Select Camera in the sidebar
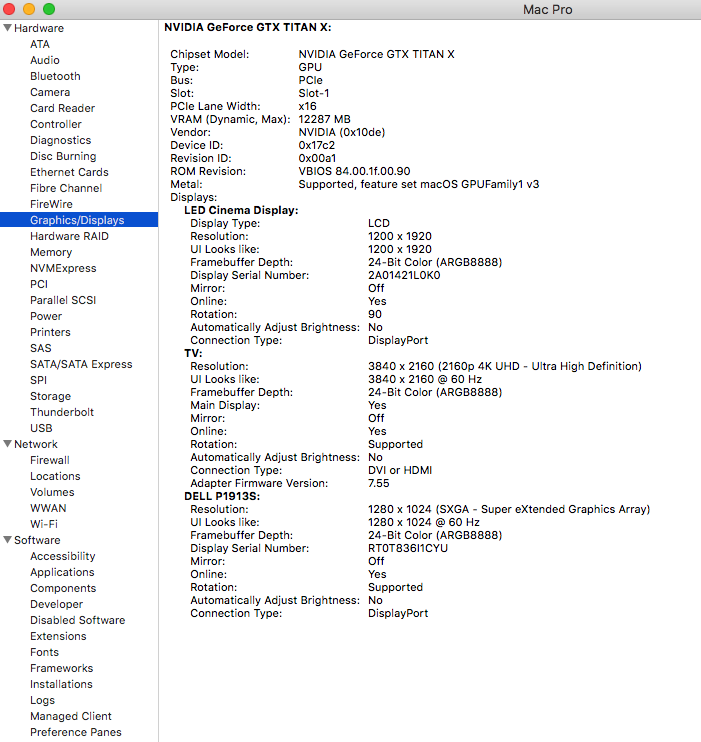 coord(50,92)
